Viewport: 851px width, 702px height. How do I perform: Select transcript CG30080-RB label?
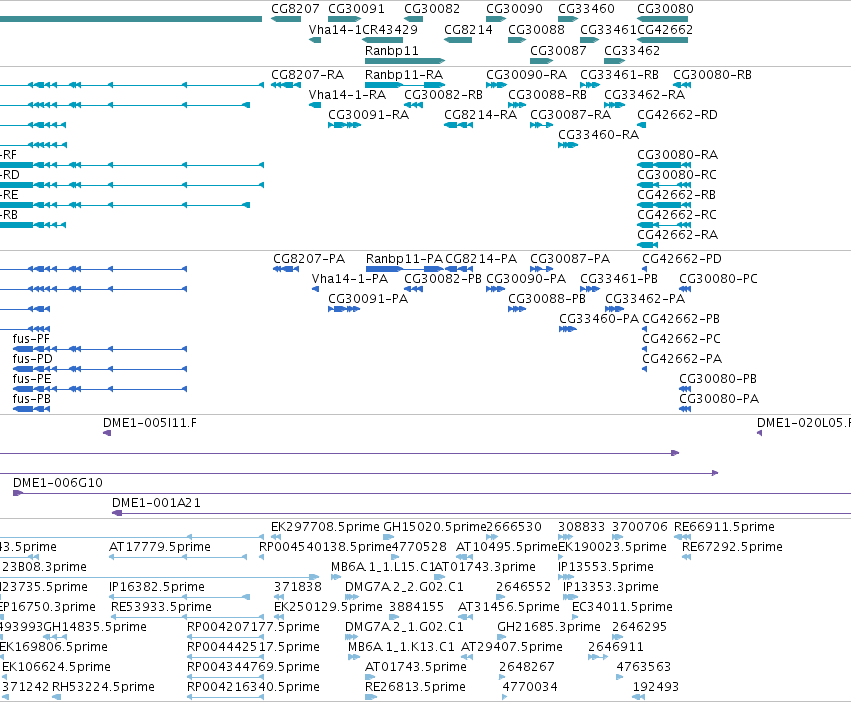pos(712,74)
